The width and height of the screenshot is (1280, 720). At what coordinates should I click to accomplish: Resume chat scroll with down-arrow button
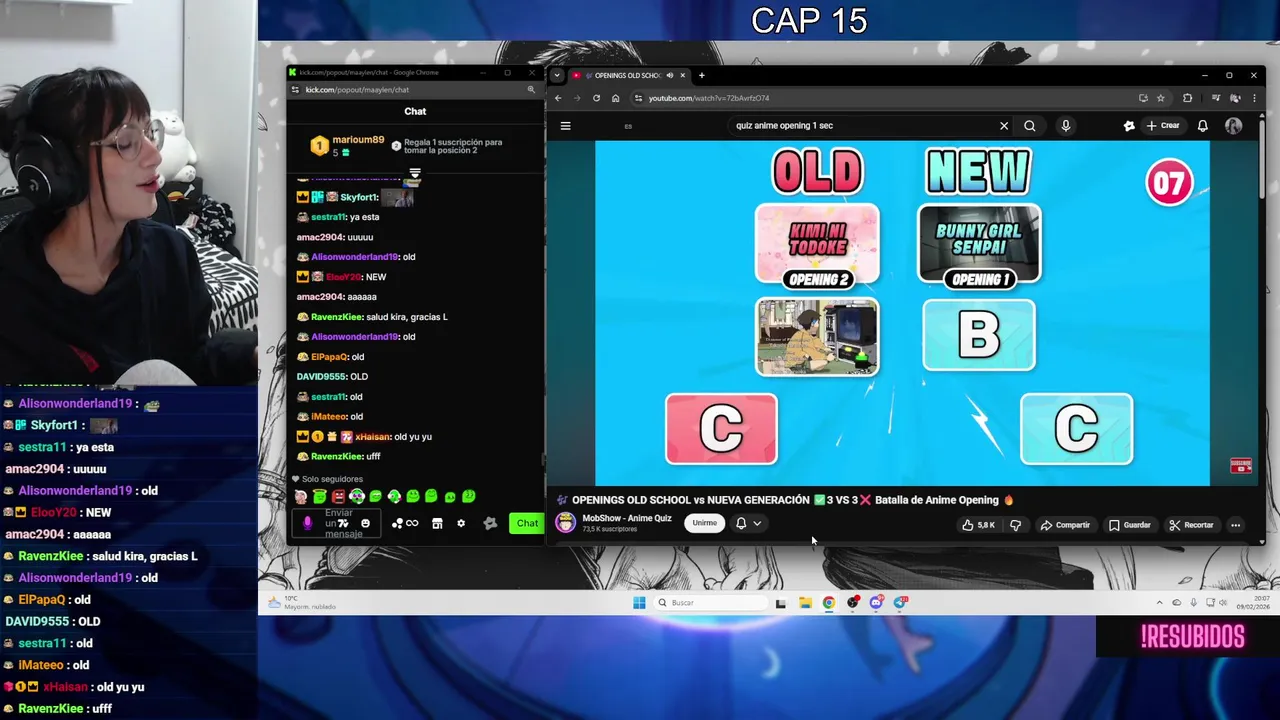point(415,174)
